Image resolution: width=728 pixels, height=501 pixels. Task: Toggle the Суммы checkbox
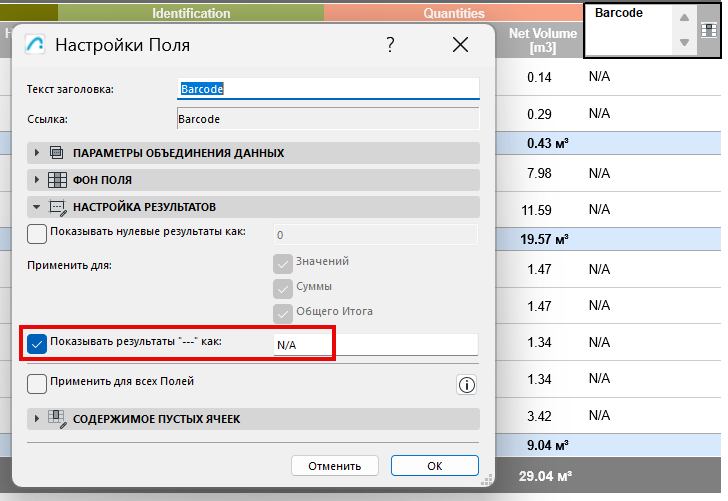(283, 289)
